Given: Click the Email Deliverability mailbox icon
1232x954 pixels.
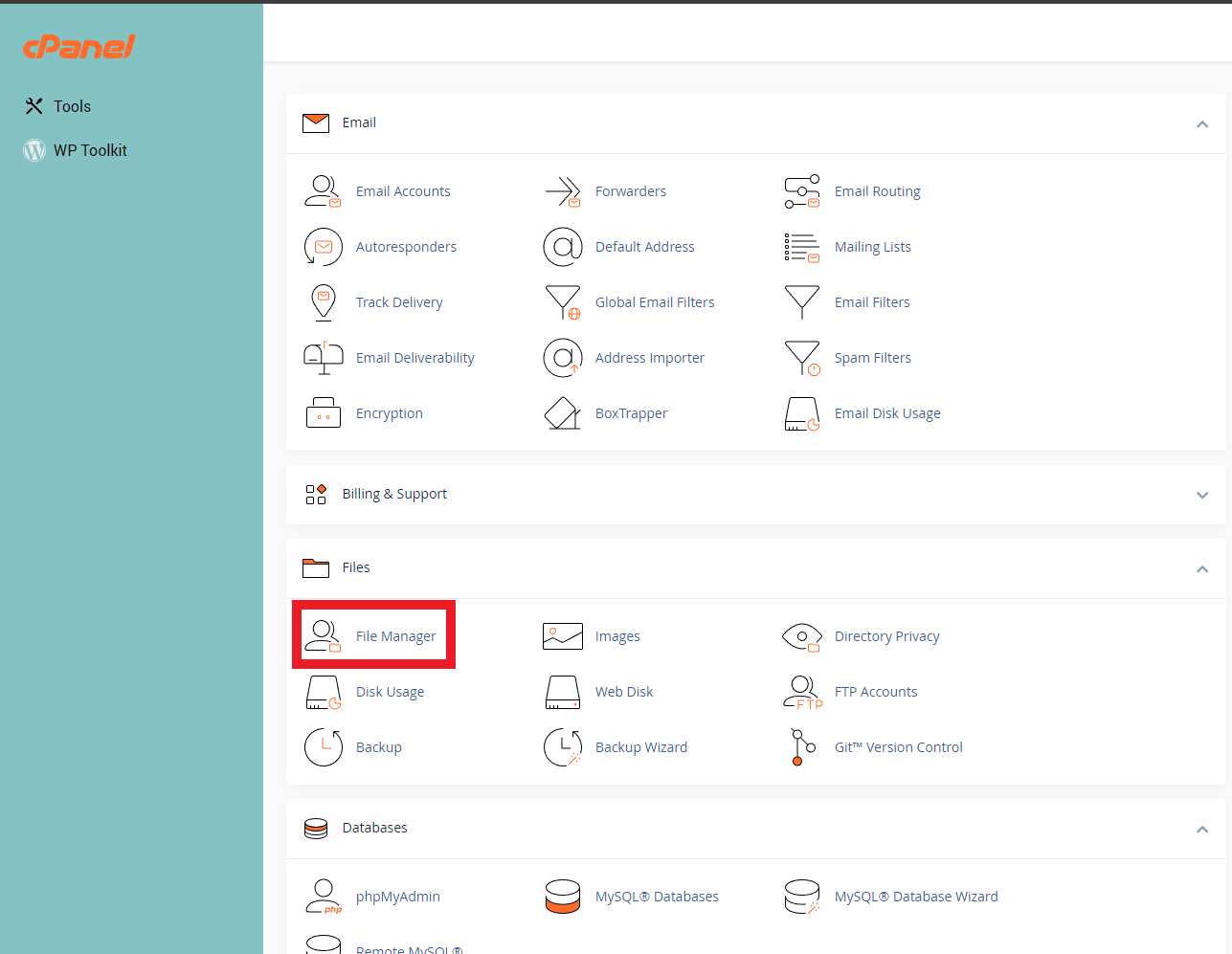Looking at the screenshot, I should (324, 358).
